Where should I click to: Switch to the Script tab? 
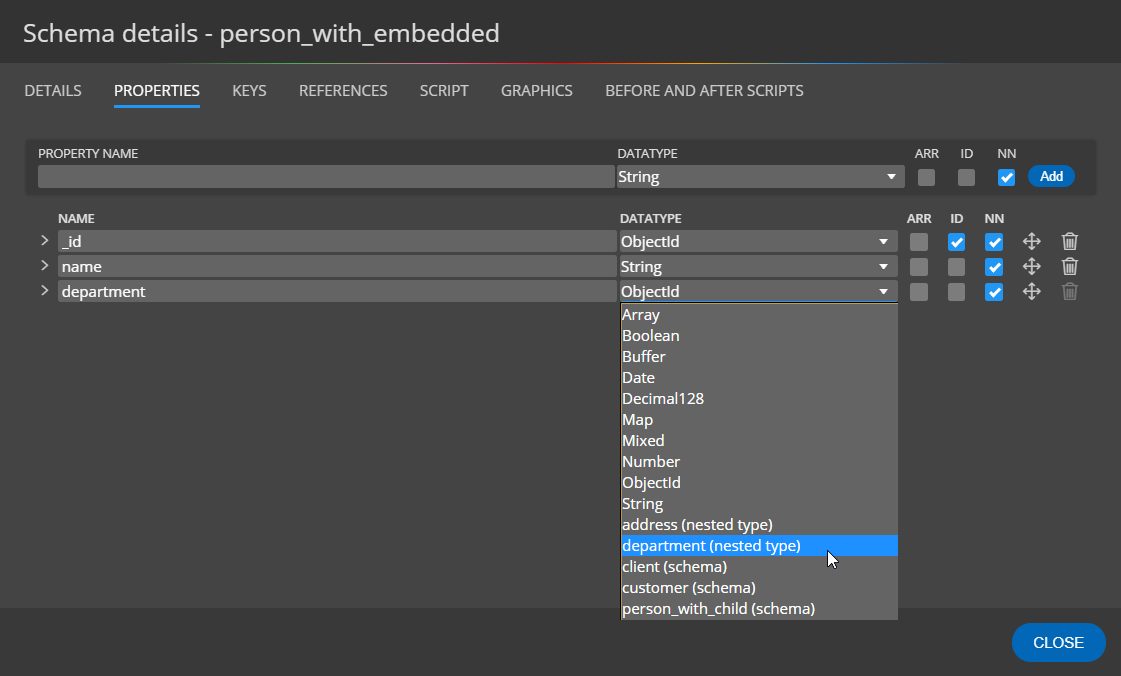pyautogui.click(x=444, y=91)
